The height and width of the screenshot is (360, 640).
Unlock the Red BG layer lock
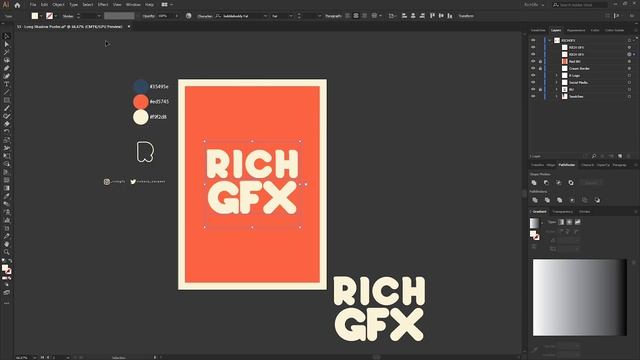pos(540,61)
